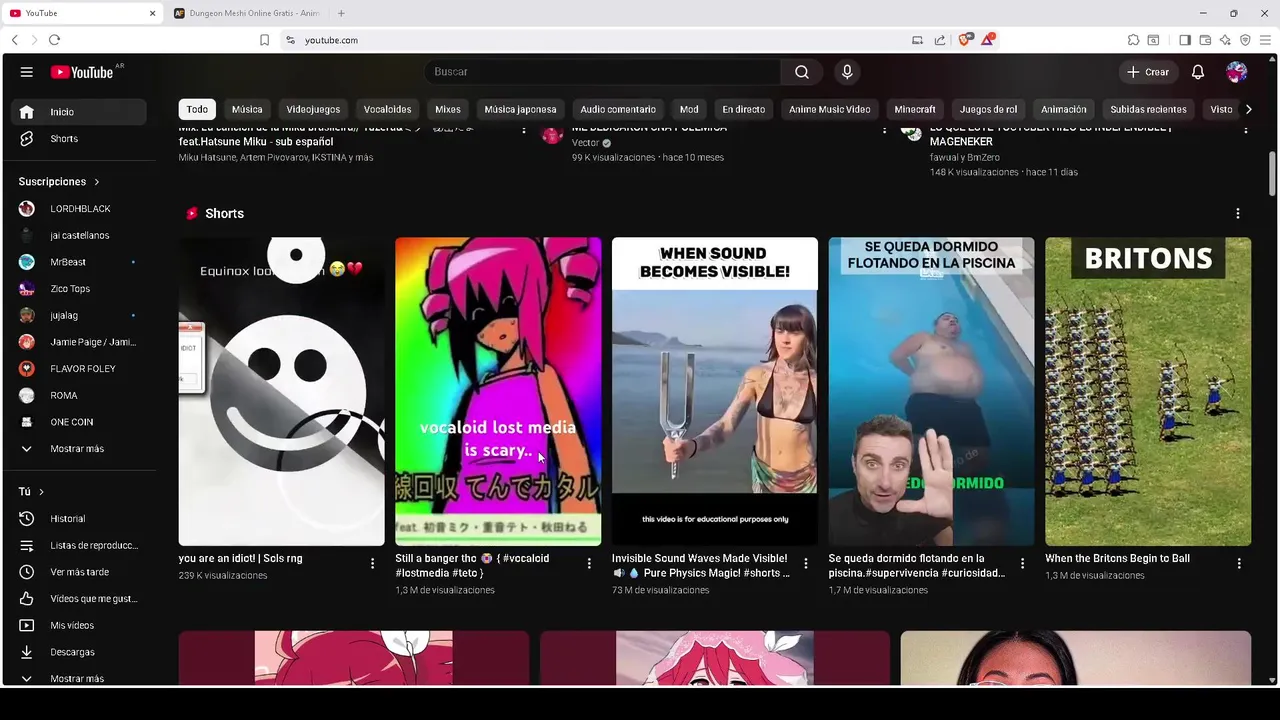
Task: Open the Brave VPN shield icon
Action: 1245,40
